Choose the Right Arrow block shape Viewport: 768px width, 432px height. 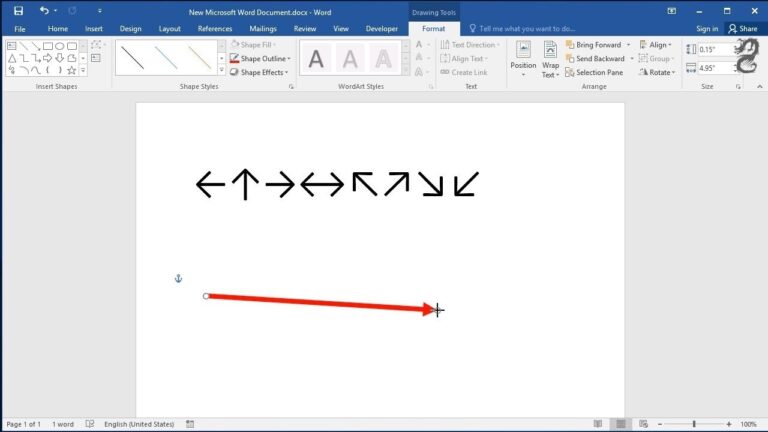(x=48, y=58)
